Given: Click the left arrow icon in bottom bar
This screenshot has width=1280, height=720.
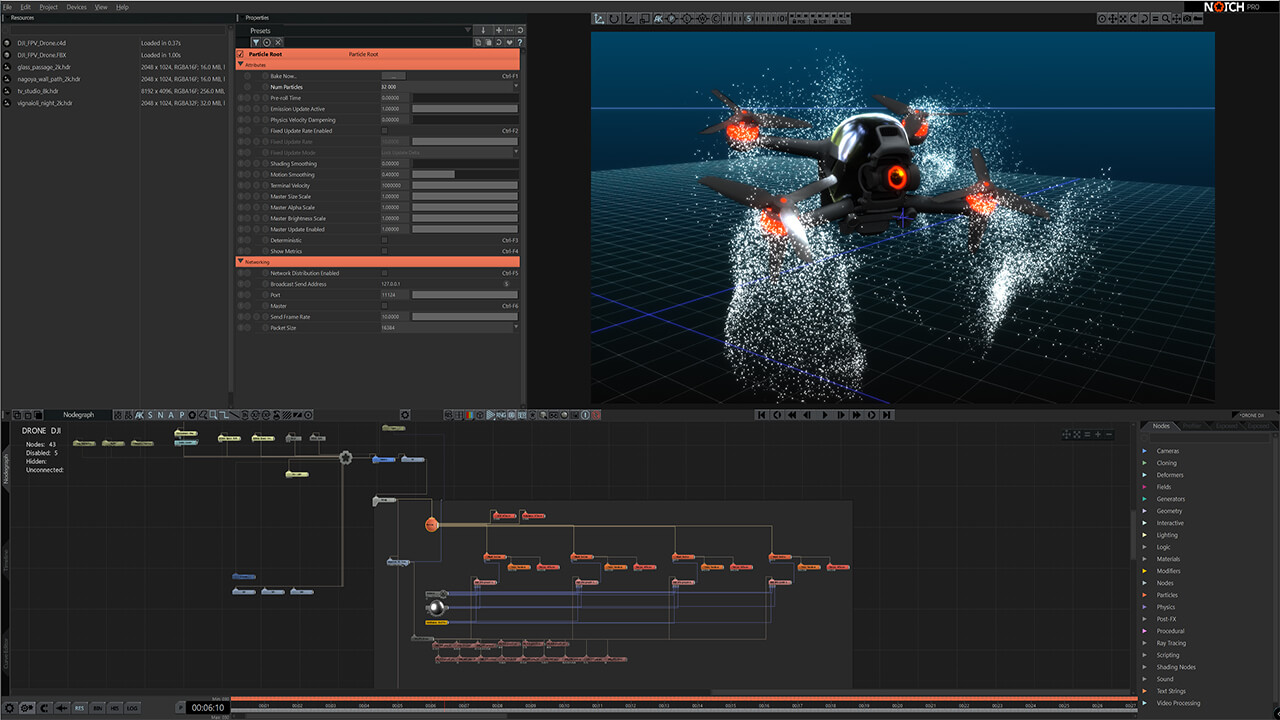Looking at the screenshot, I should tap(62, 708).
